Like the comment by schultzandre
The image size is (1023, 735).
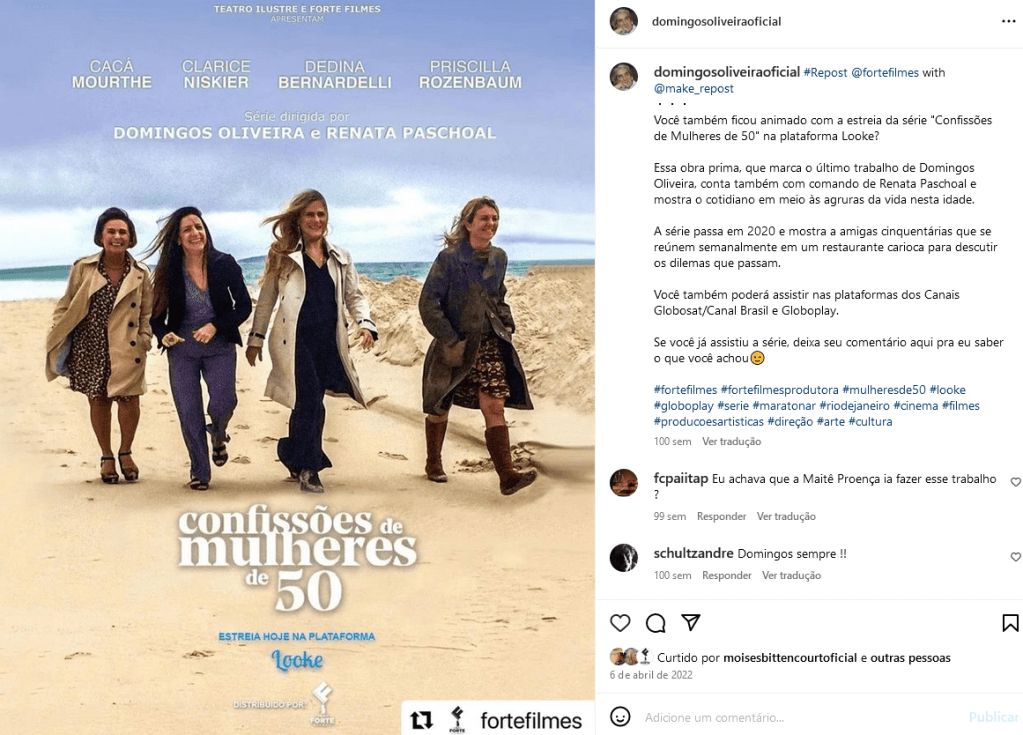pyautogui.click(x=1015, y=557)
